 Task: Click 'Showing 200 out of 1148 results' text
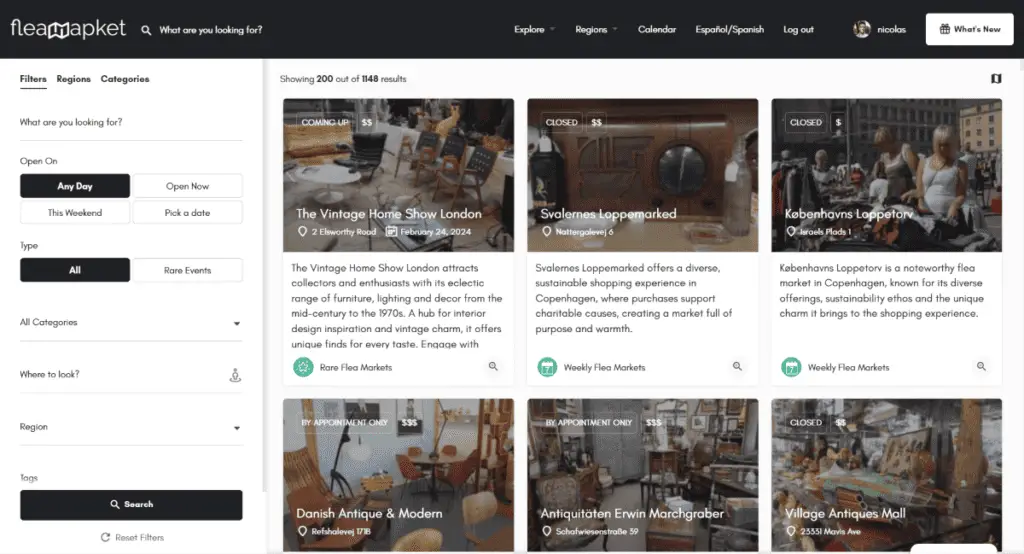click(x=343, y=79)
